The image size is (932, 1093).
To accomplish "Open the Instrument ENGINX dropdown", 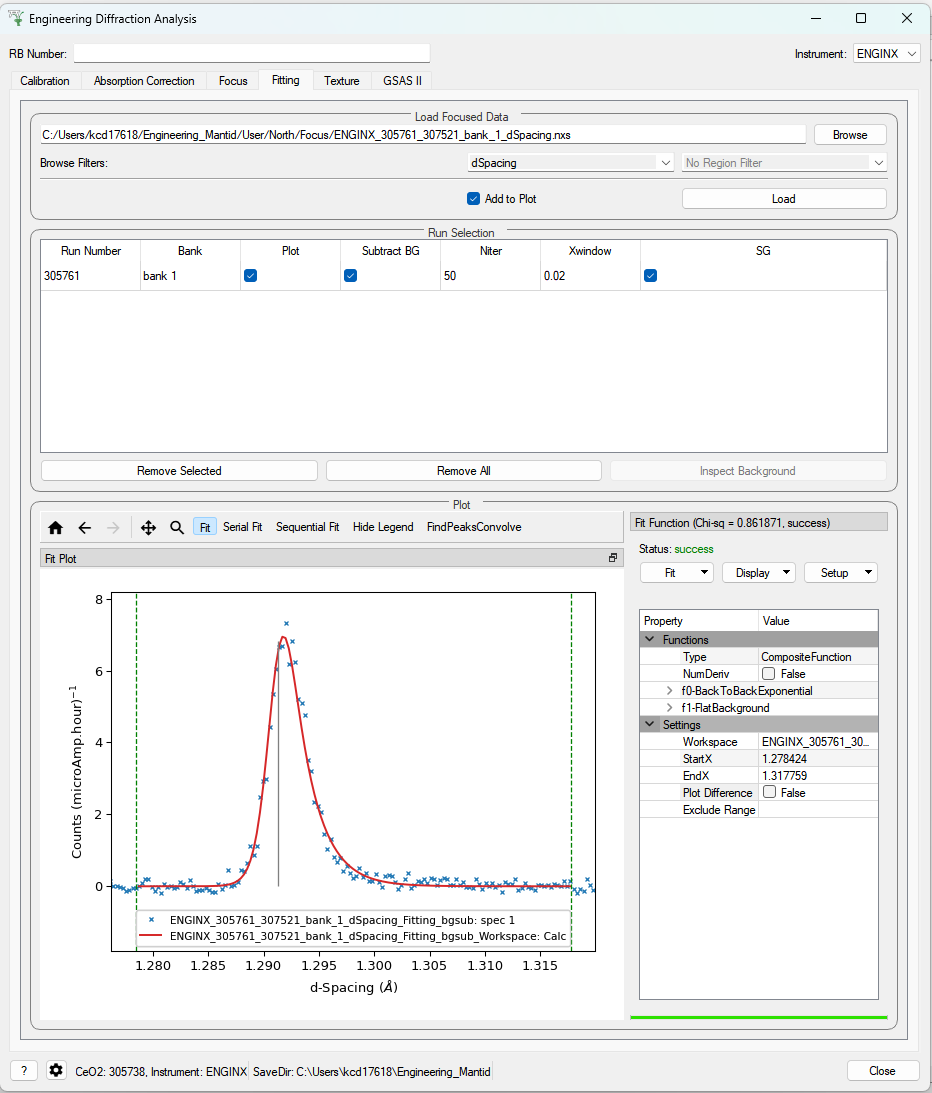I will [886, 54].
